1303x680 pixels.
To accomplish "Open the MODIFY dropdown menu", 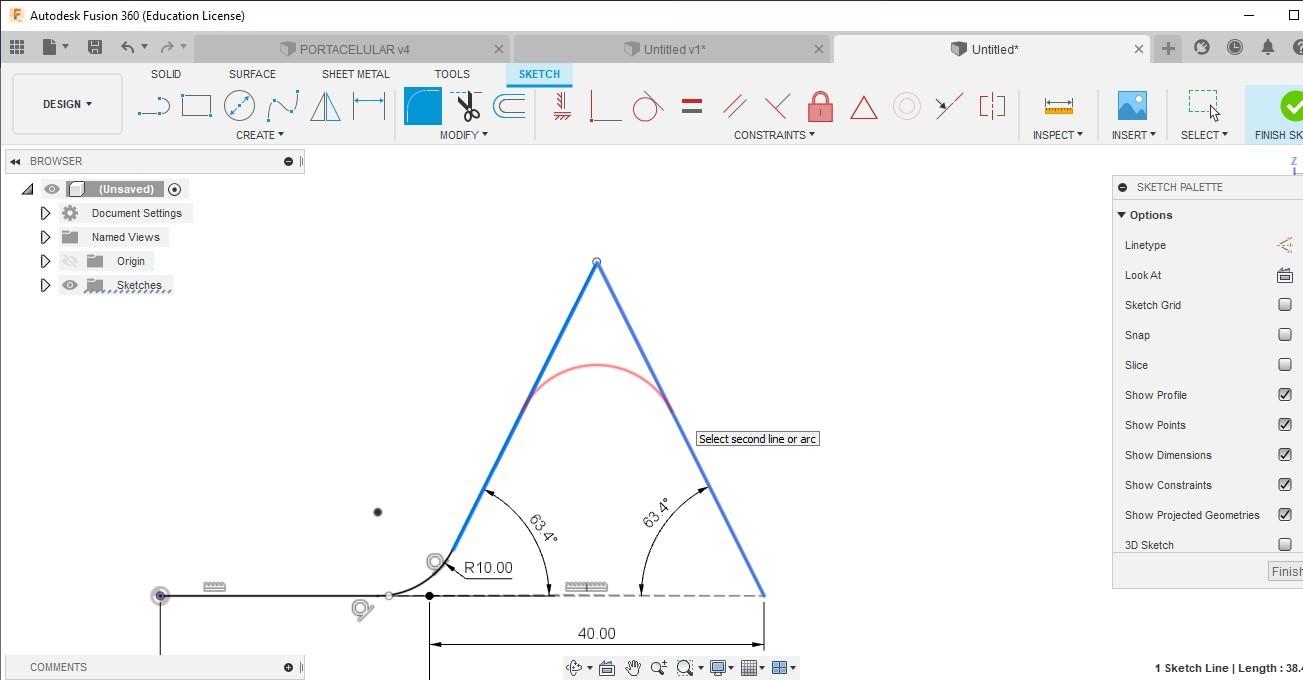I will coord(464,135).
